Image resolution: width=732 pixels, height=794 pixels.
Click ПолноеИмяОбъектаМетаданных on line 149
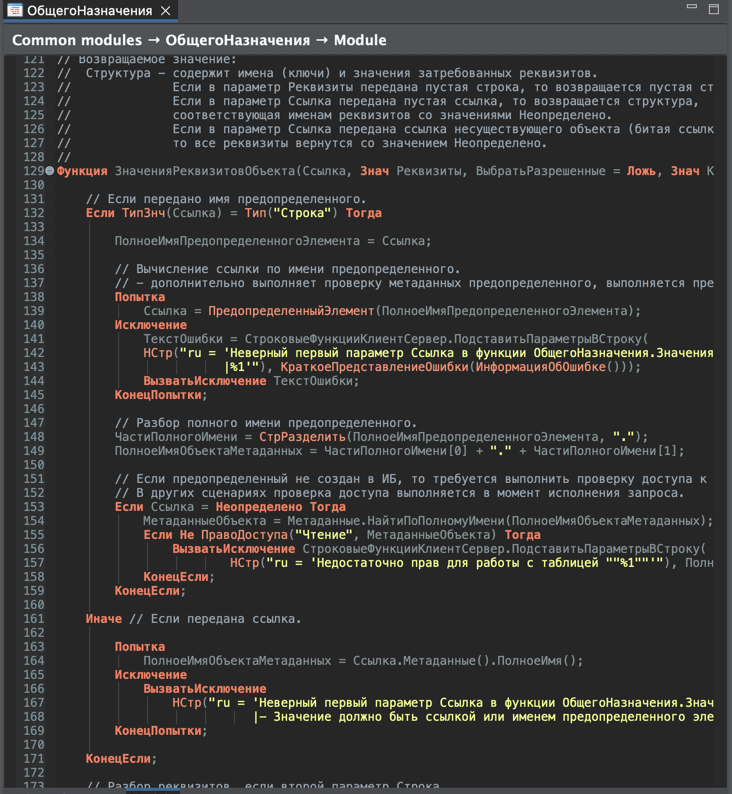point(208,451)
